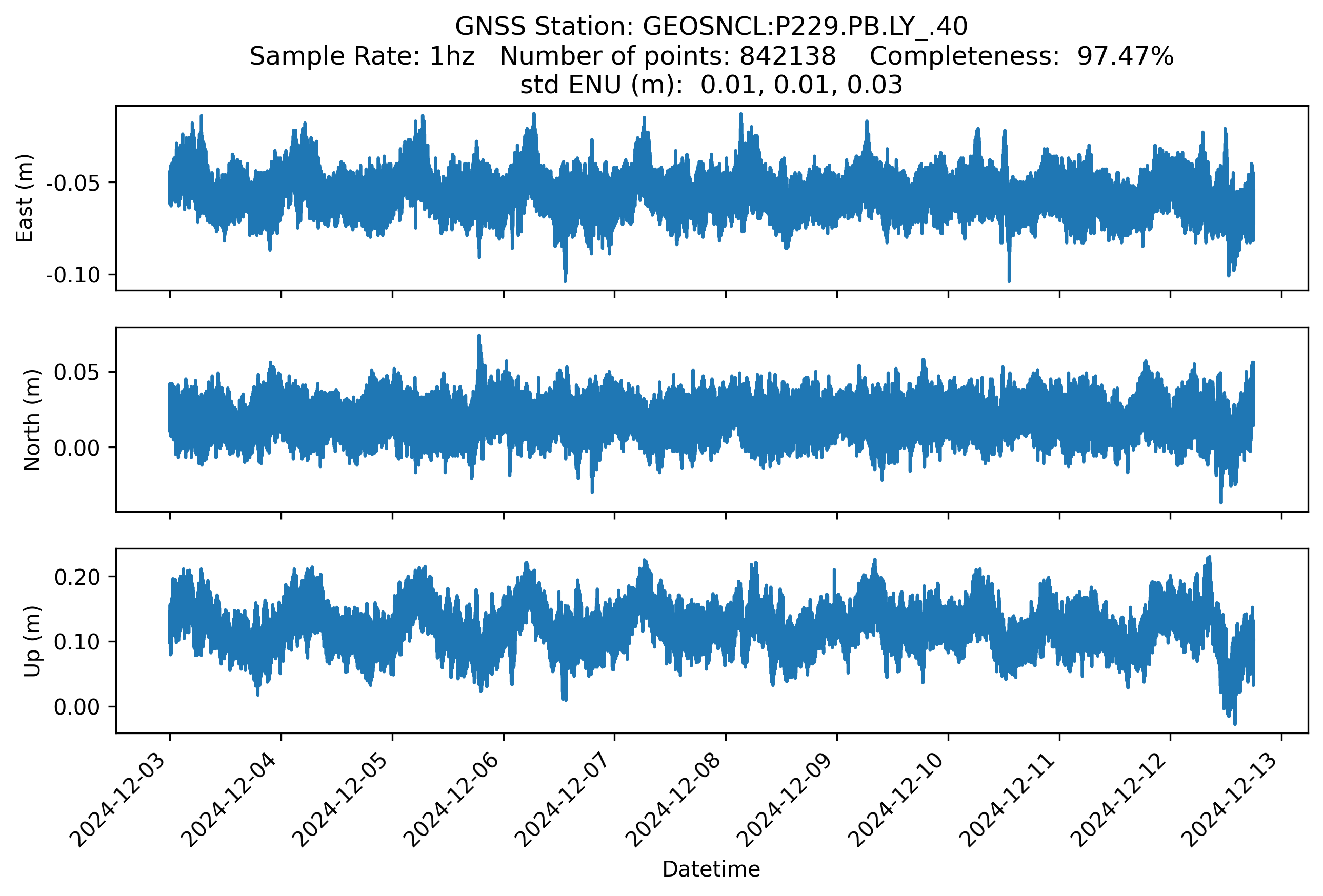Click the Completeness 97.47% text
The height and width of the screenshot is (896, 1323).
pyautogui.click(x=1021, y=56)
